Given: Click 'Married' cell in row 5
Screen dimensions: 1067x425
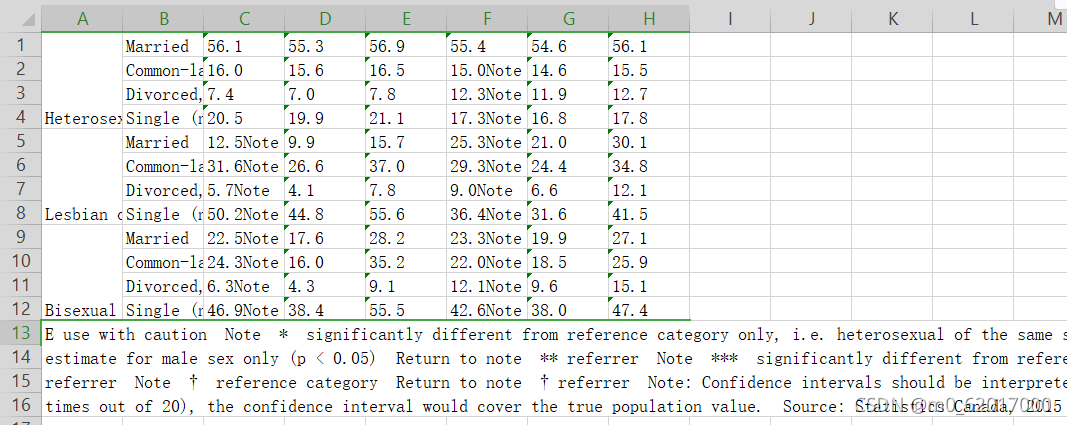Looking at the screenshot, I should pyautogui.click(x=163, y=141).
